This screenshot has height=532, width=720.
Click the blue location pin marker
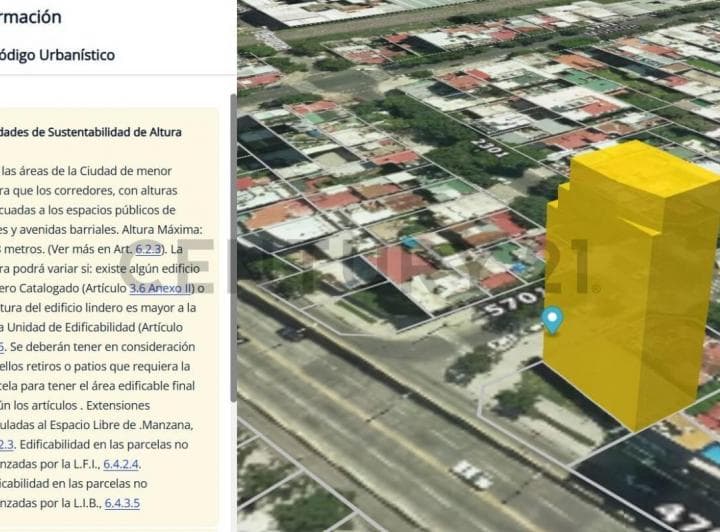tap(552, 319)
